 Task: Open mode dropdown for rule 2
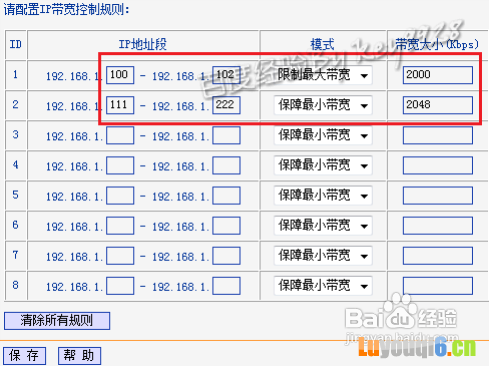[323, 105]
